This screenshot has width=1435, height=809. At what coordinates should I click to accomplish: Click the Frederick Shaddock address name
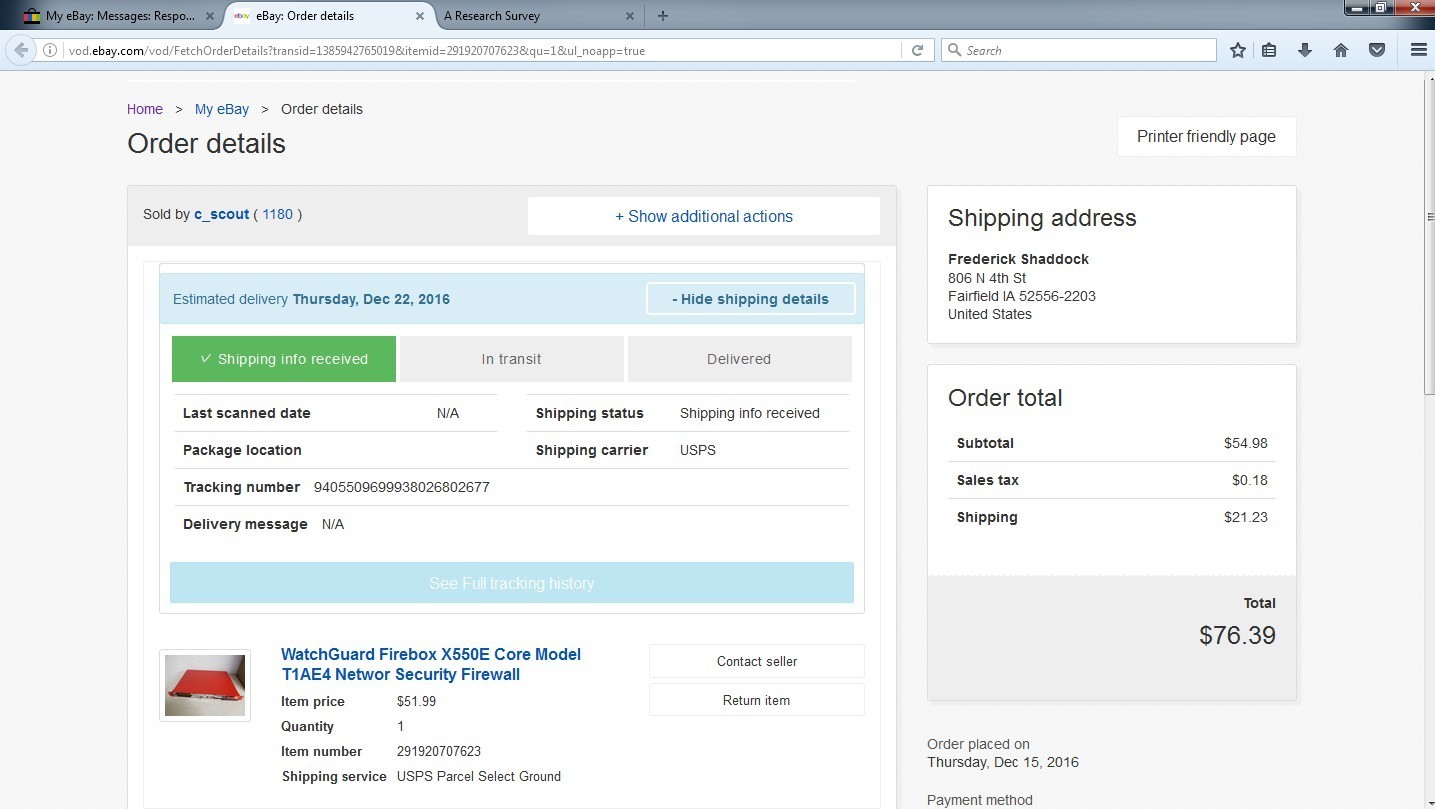click(x=1018, y=259)
